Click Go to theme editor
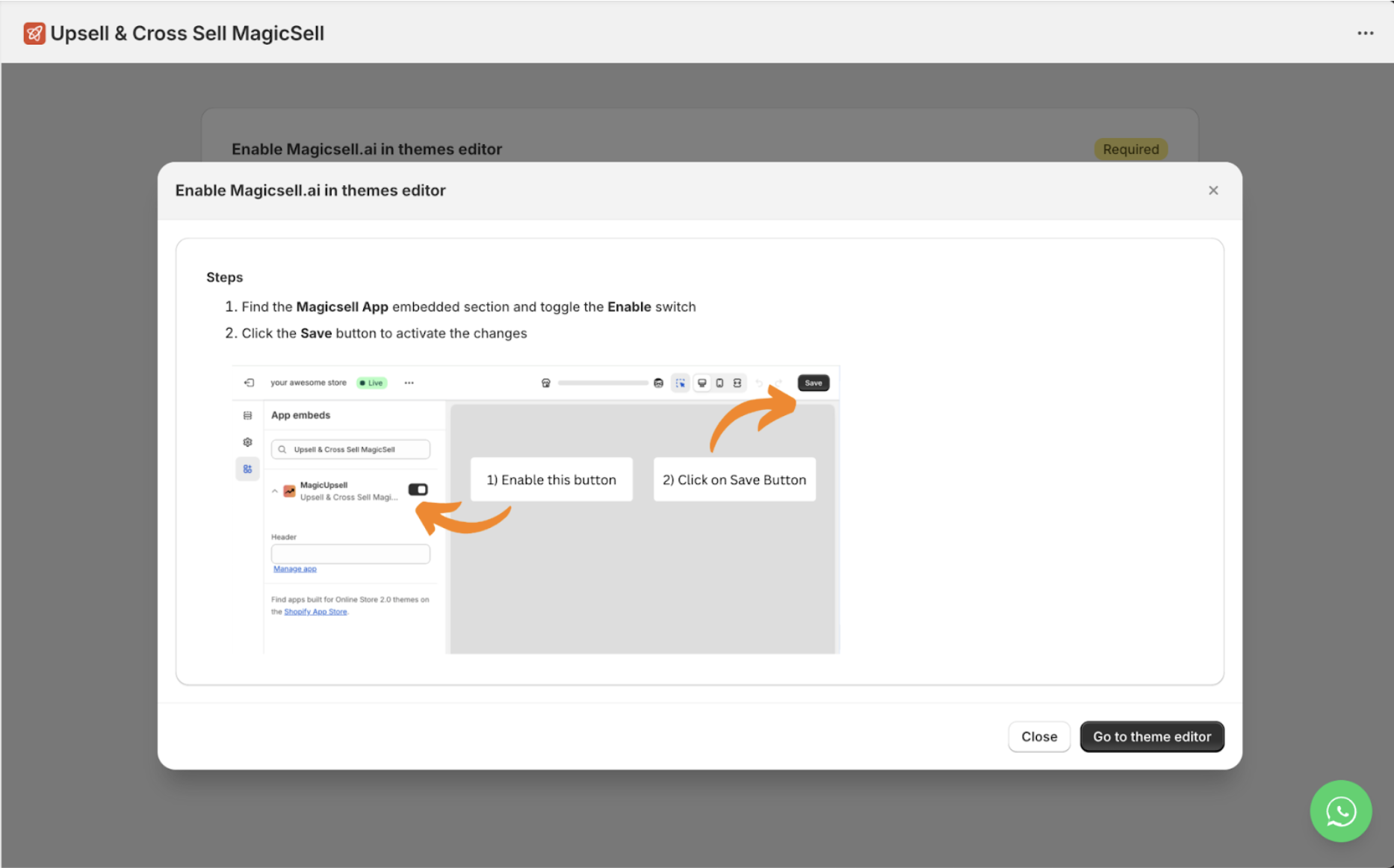 [x=1152, y=737]
